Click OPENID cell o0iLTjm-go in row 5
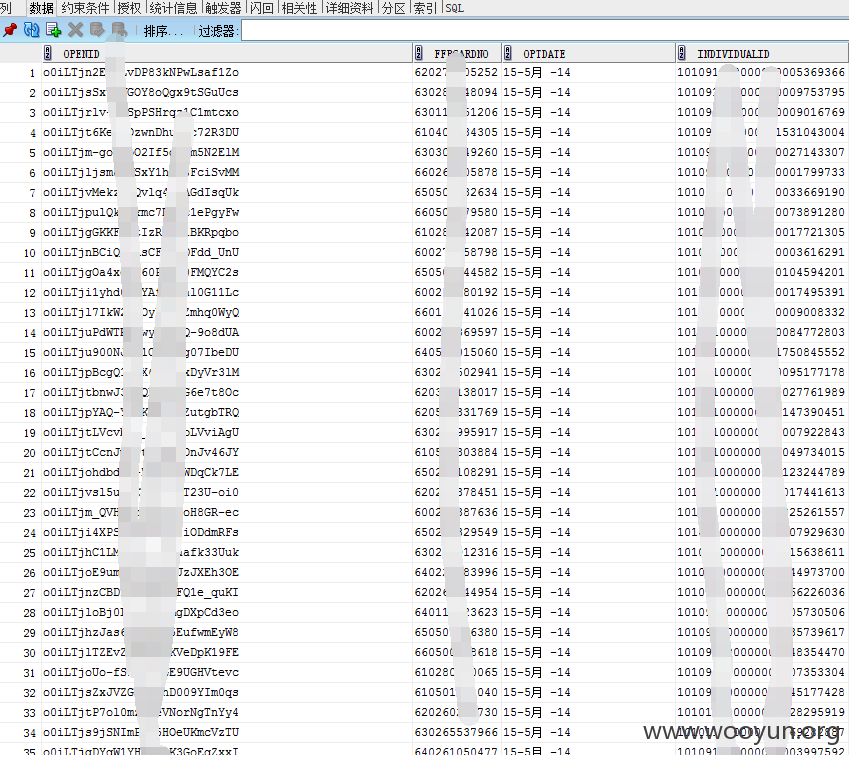This screenshot has height=760, width=849. point(227,153)
